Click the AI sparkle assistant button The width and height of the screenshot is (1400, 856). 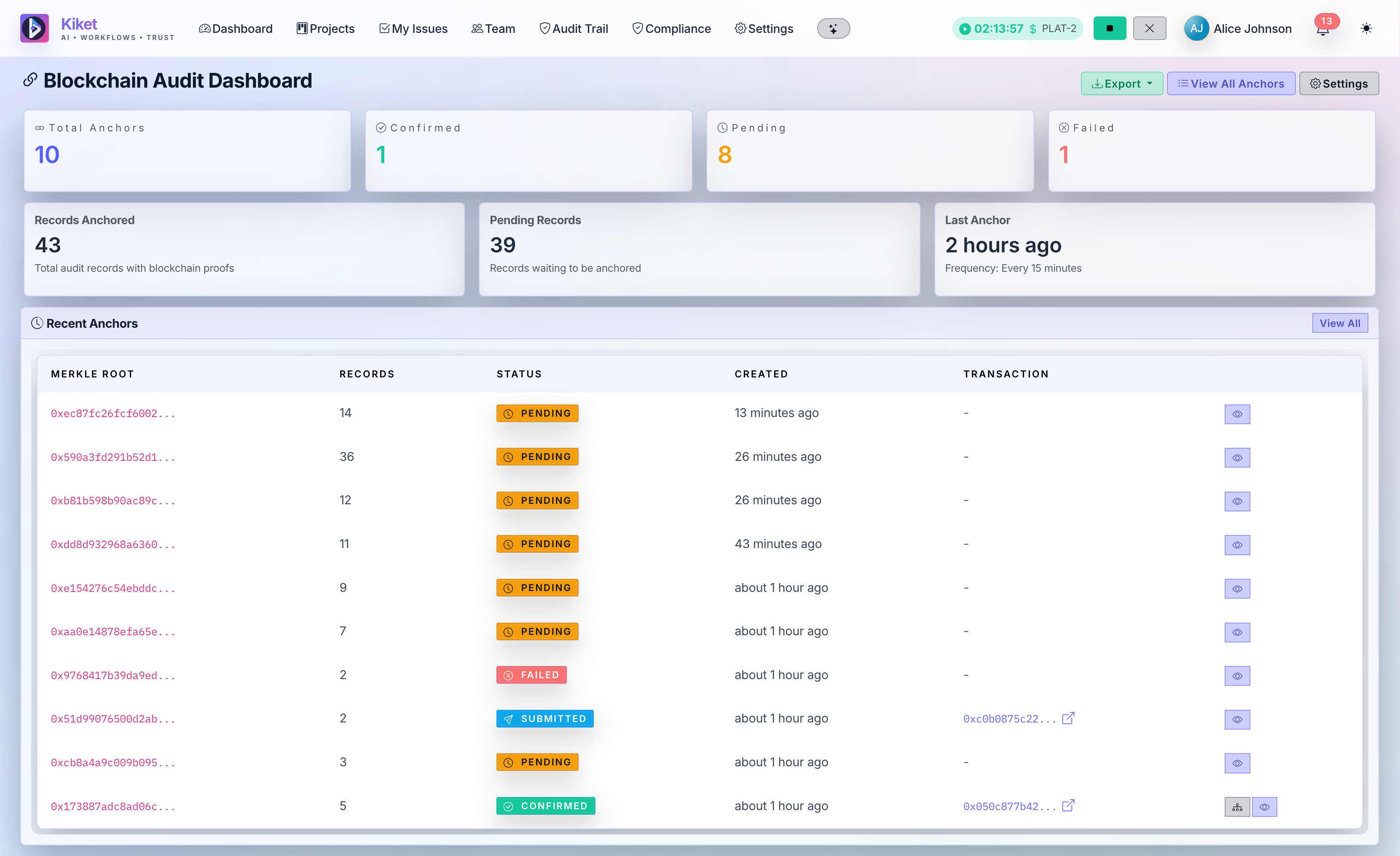[833, 28]
